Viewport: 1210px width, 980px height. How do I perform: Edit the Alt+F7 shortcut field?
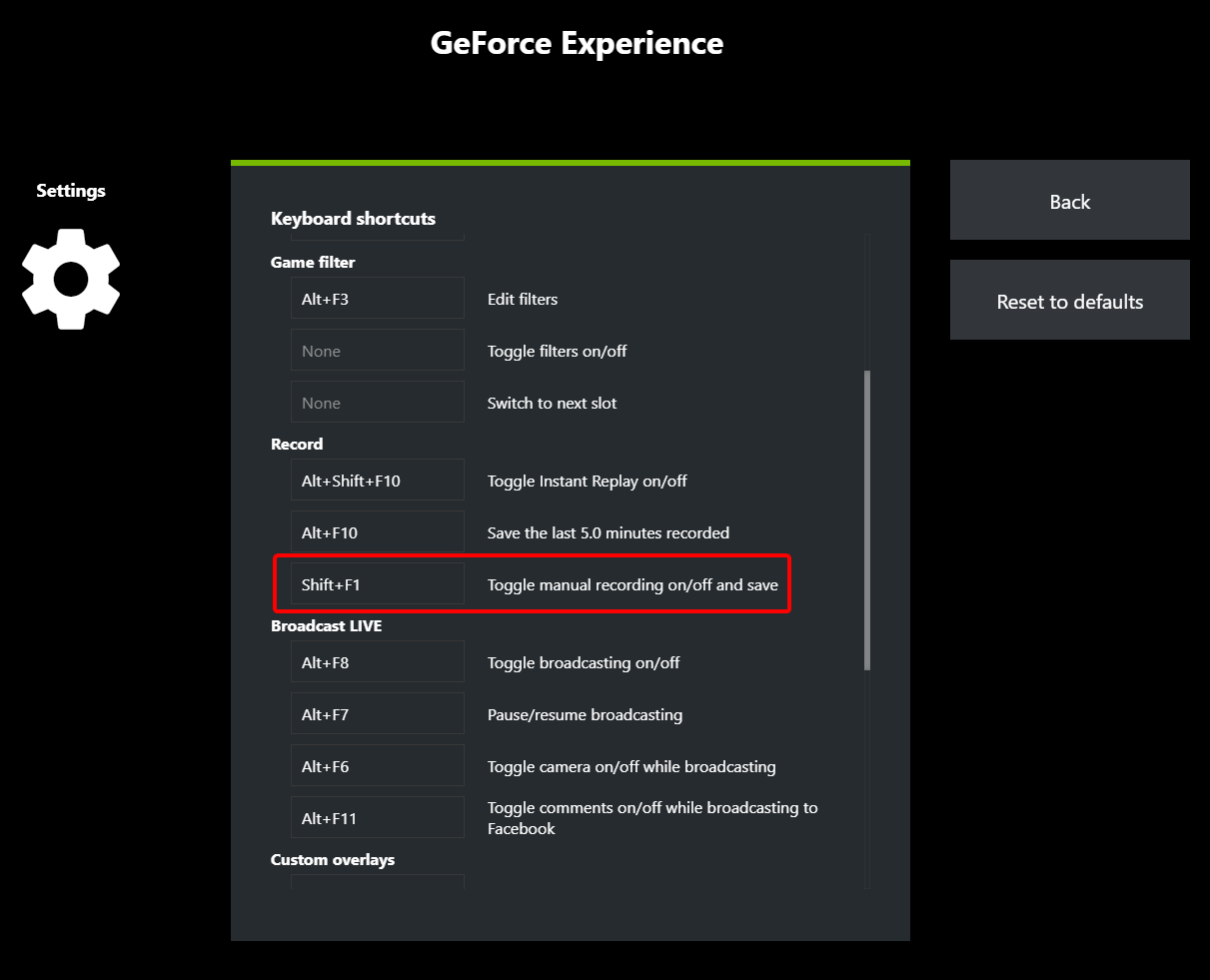(x=378, y=713)
